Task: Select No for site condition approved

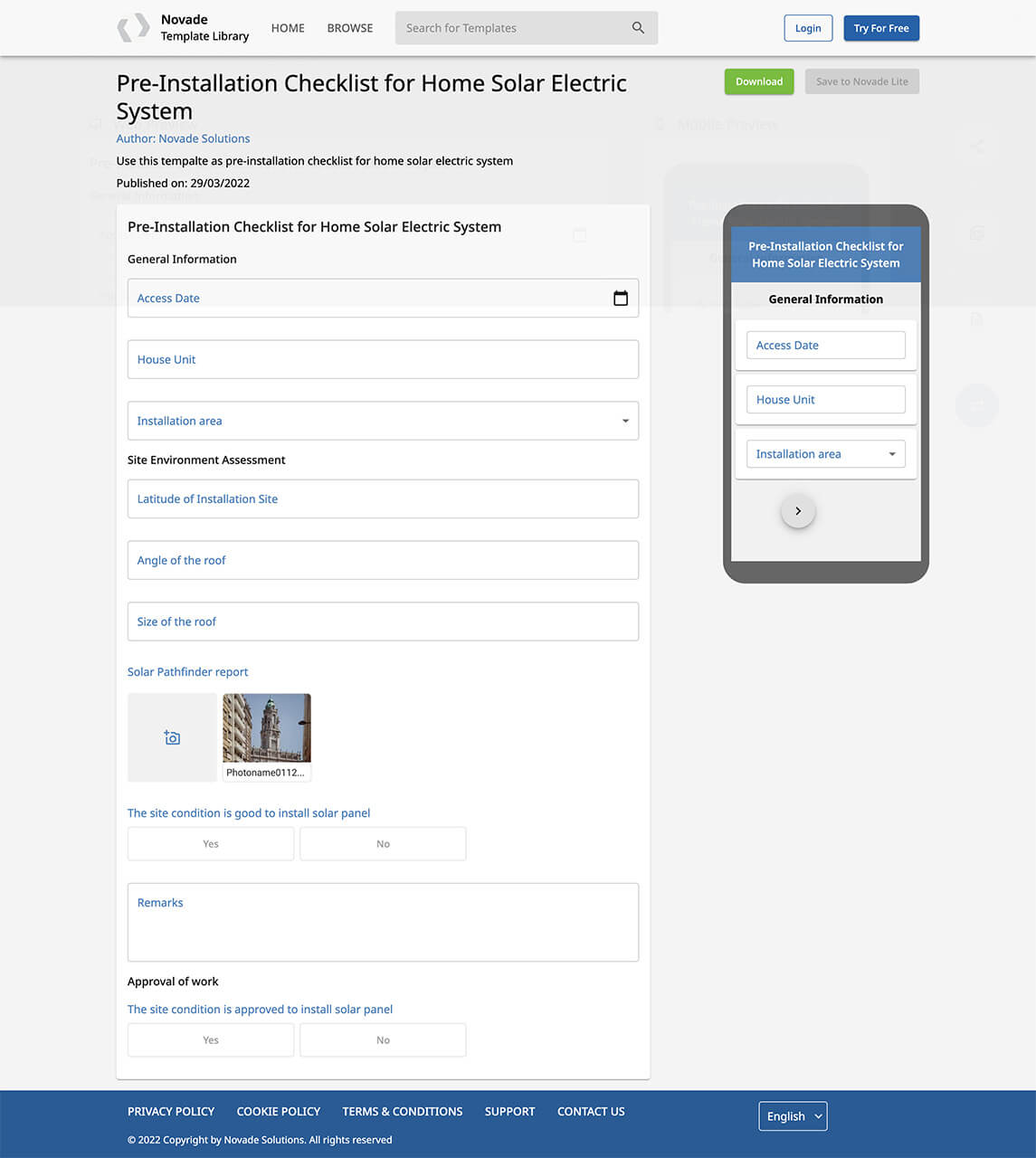Action: tap(383, 1039)
